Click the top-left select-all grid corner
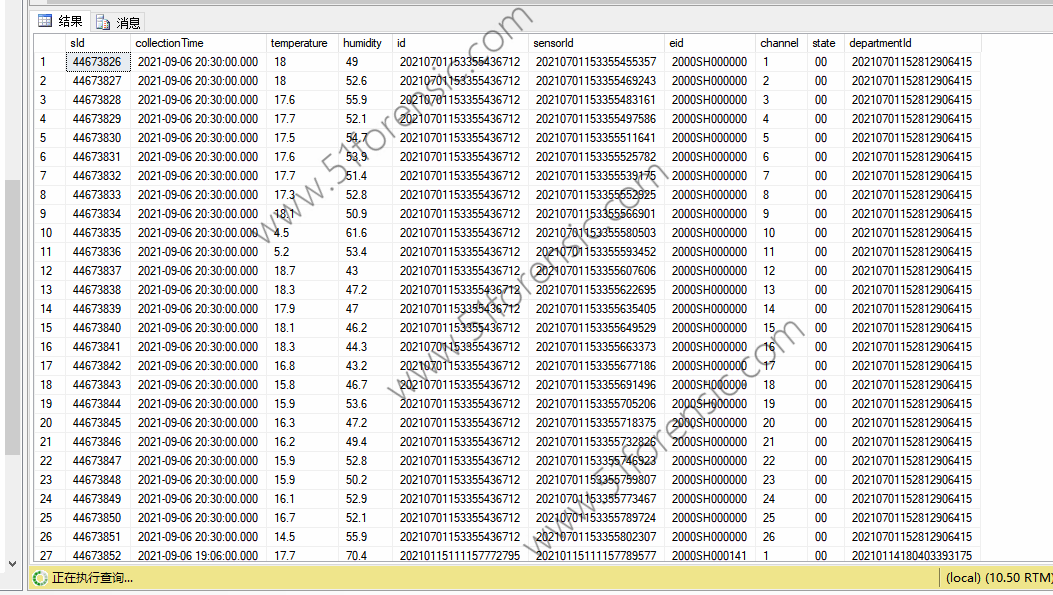The image size is (1053, 595). point(49,43)
